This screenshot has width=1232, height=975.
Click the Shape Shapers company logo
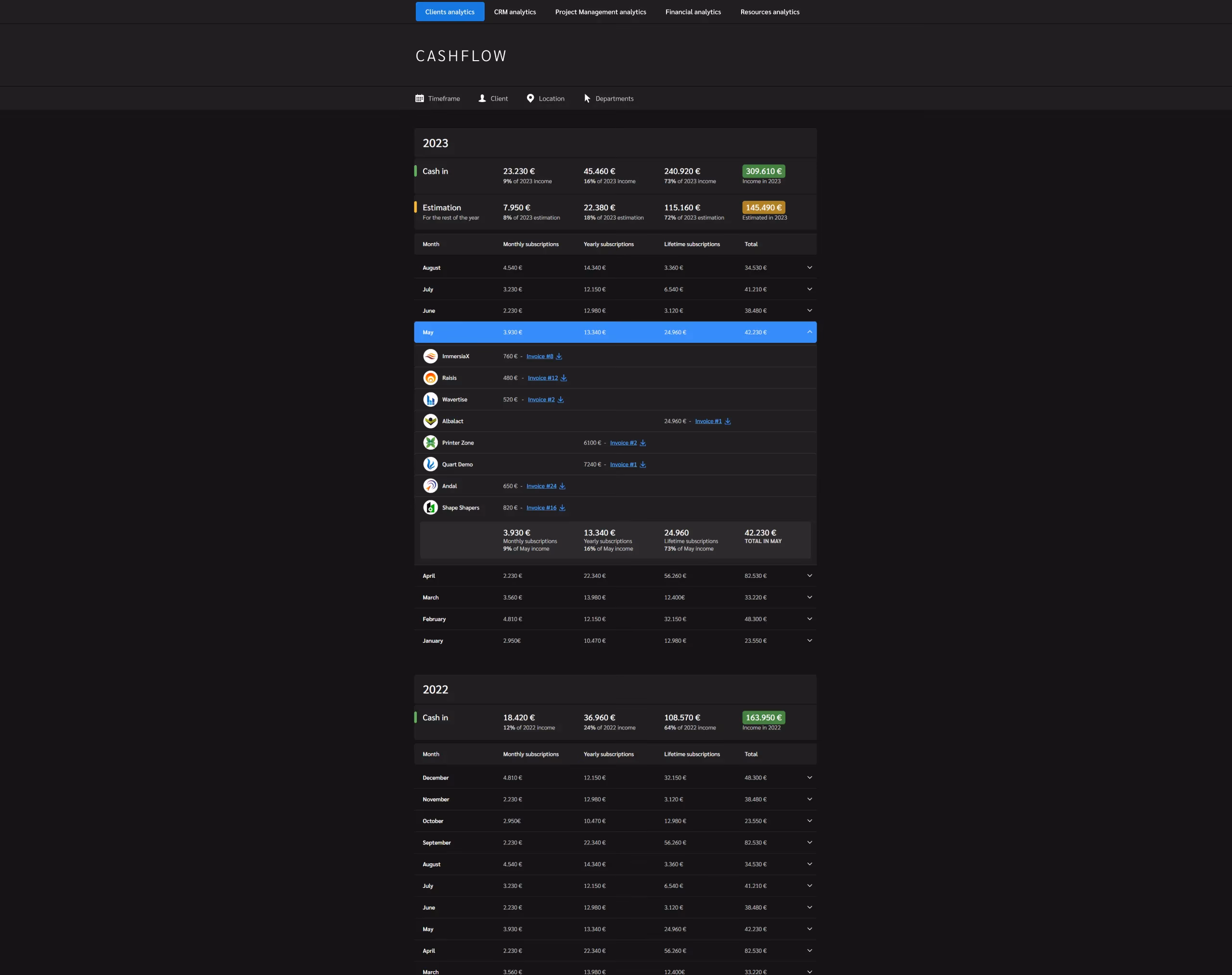coord(430,507)
